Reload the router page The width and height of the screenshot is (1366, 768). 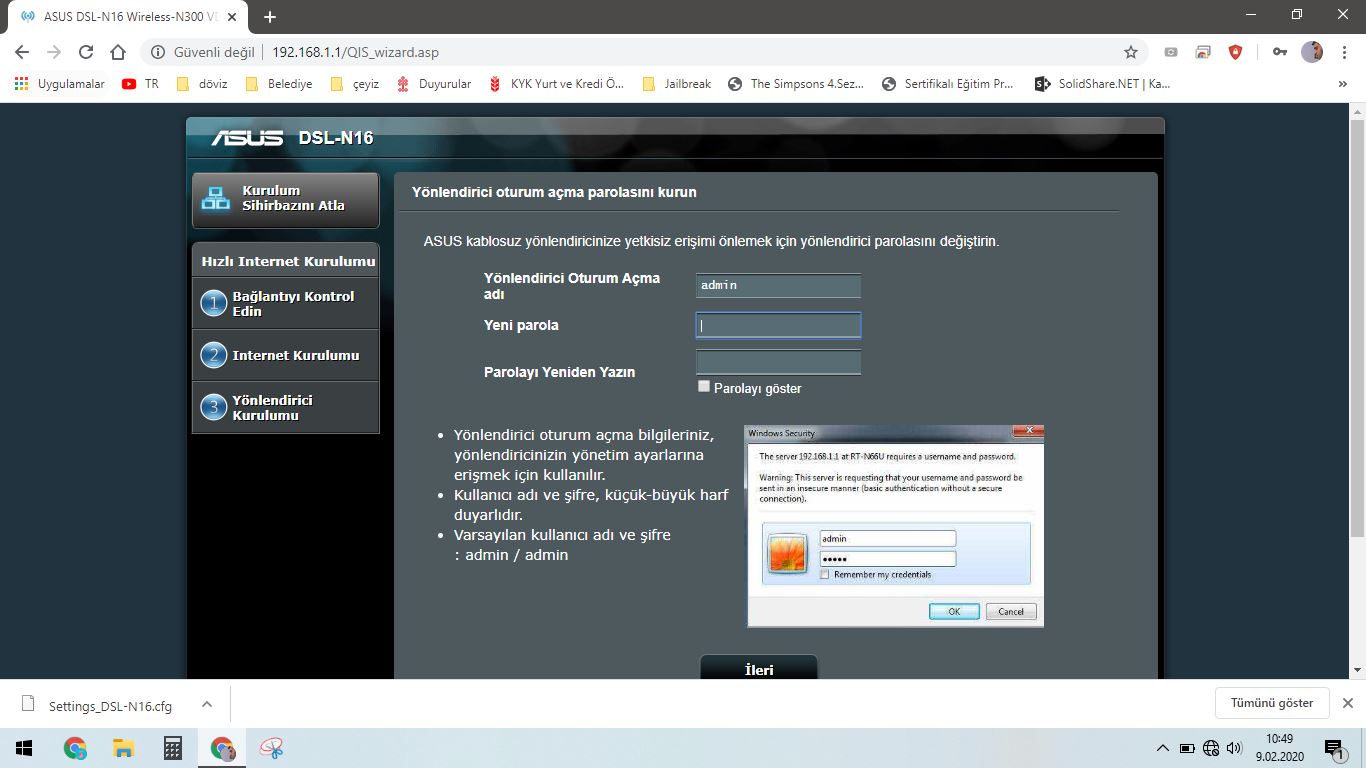point(86,52)
